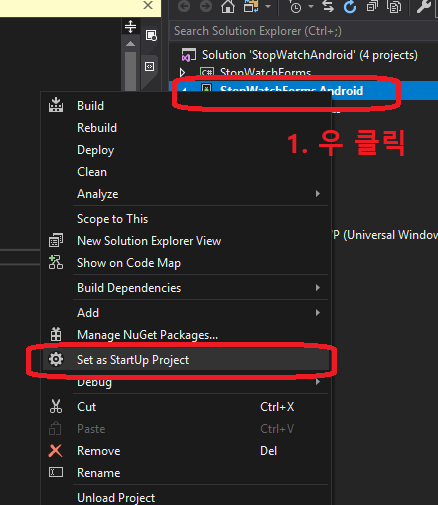Click the Home icon in Solution Explorer toolbar

[228, 7]
